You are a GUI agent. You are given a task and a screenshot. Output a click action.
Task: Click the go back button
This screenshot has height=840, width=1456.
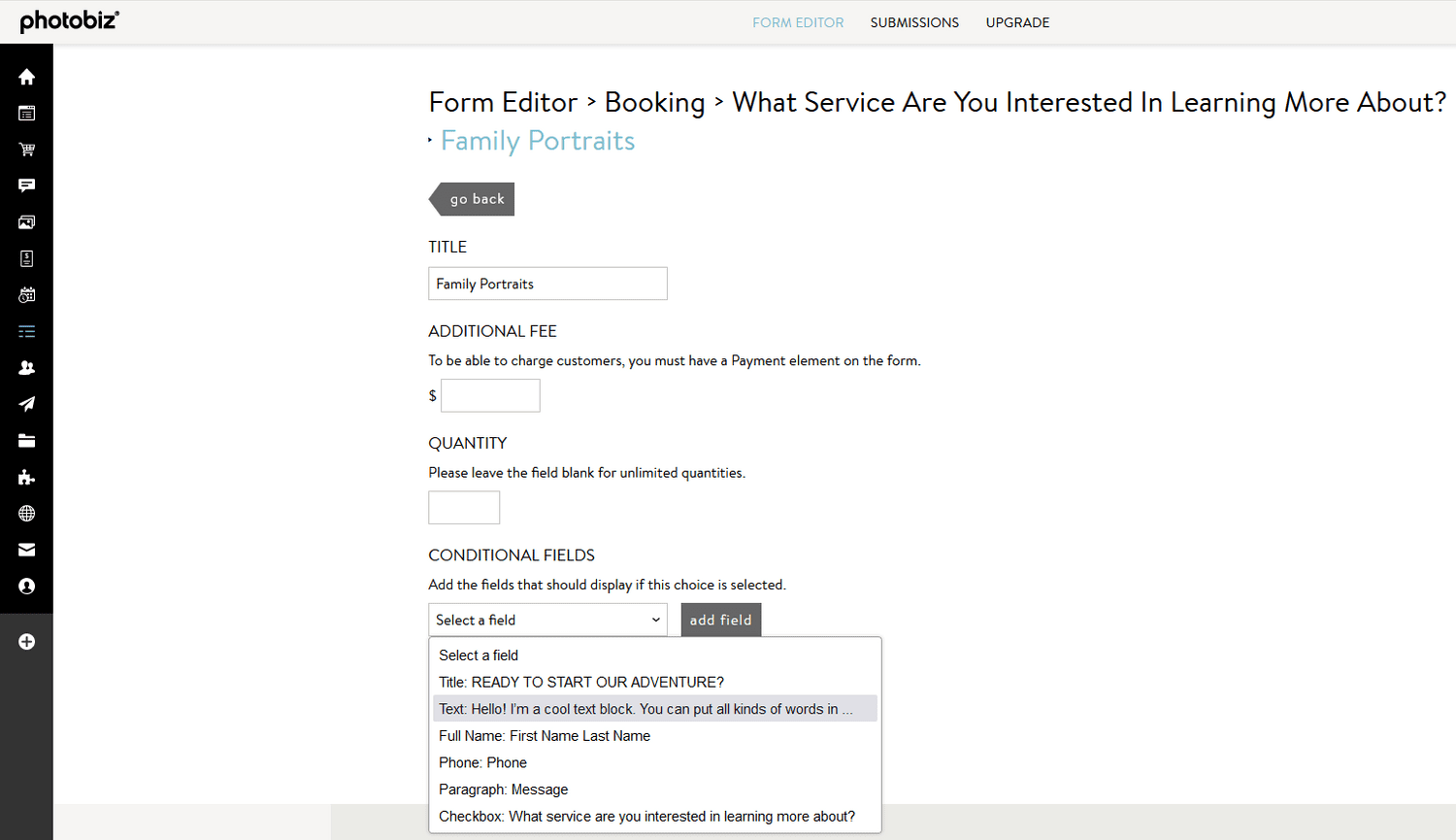click(478, 198)
